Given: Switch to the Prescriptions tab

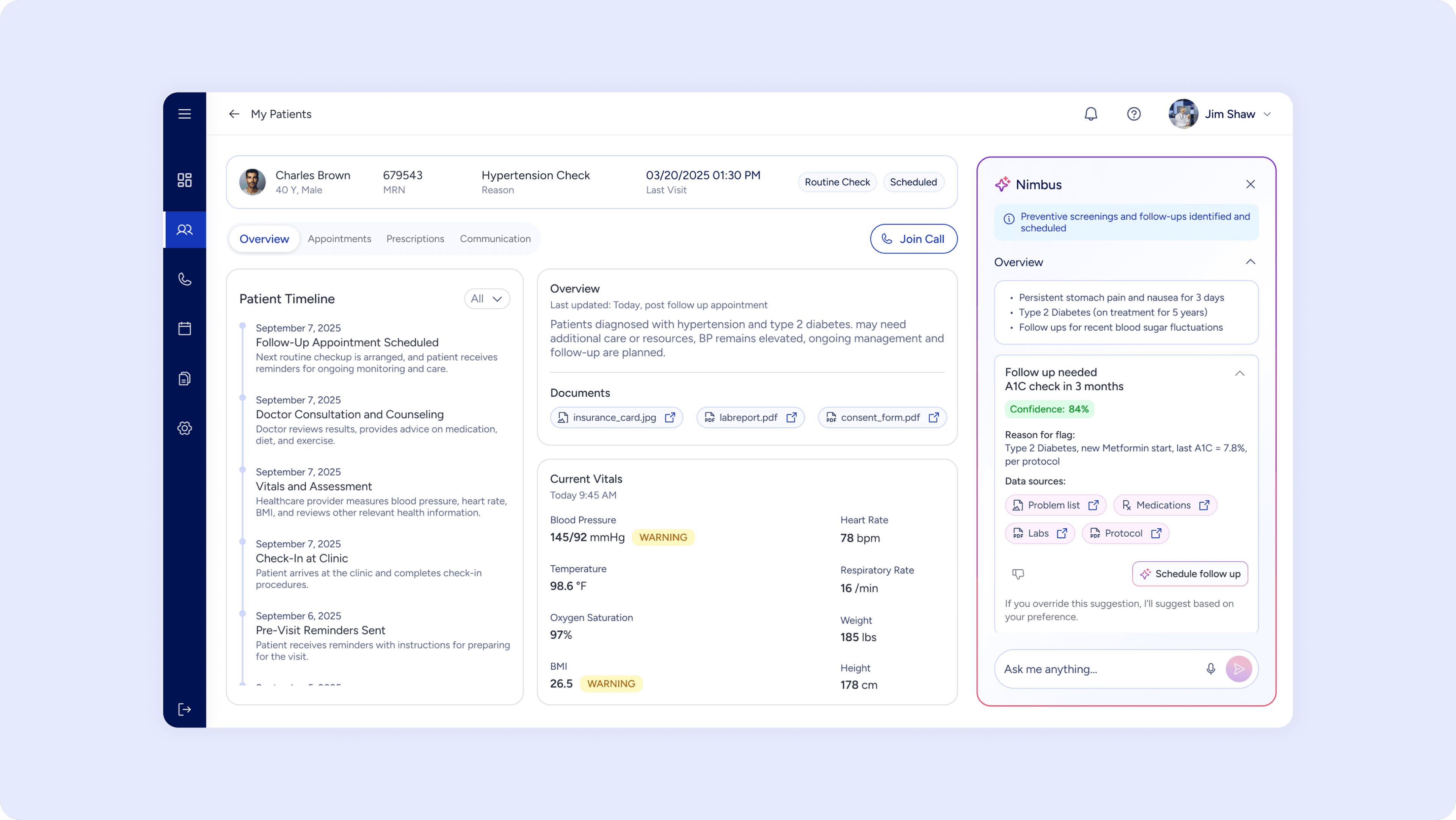Looking at the screenshot, I should point(415,239).
